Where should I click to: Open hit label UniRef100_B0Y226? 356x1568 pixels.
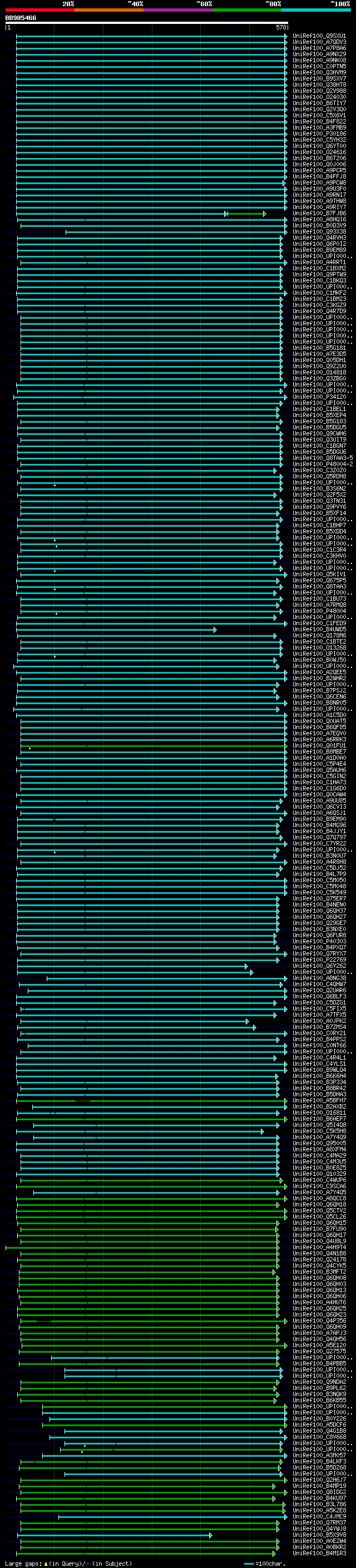point(319,1418)
